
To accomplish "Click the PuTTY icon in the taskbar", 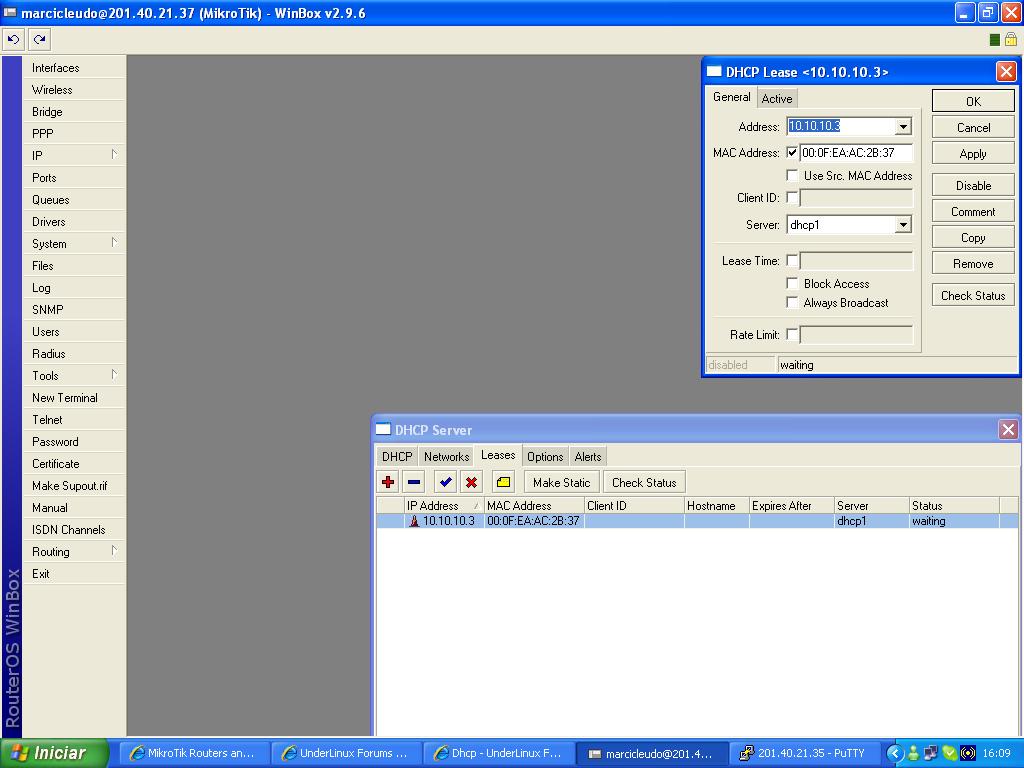I will 746,753.
